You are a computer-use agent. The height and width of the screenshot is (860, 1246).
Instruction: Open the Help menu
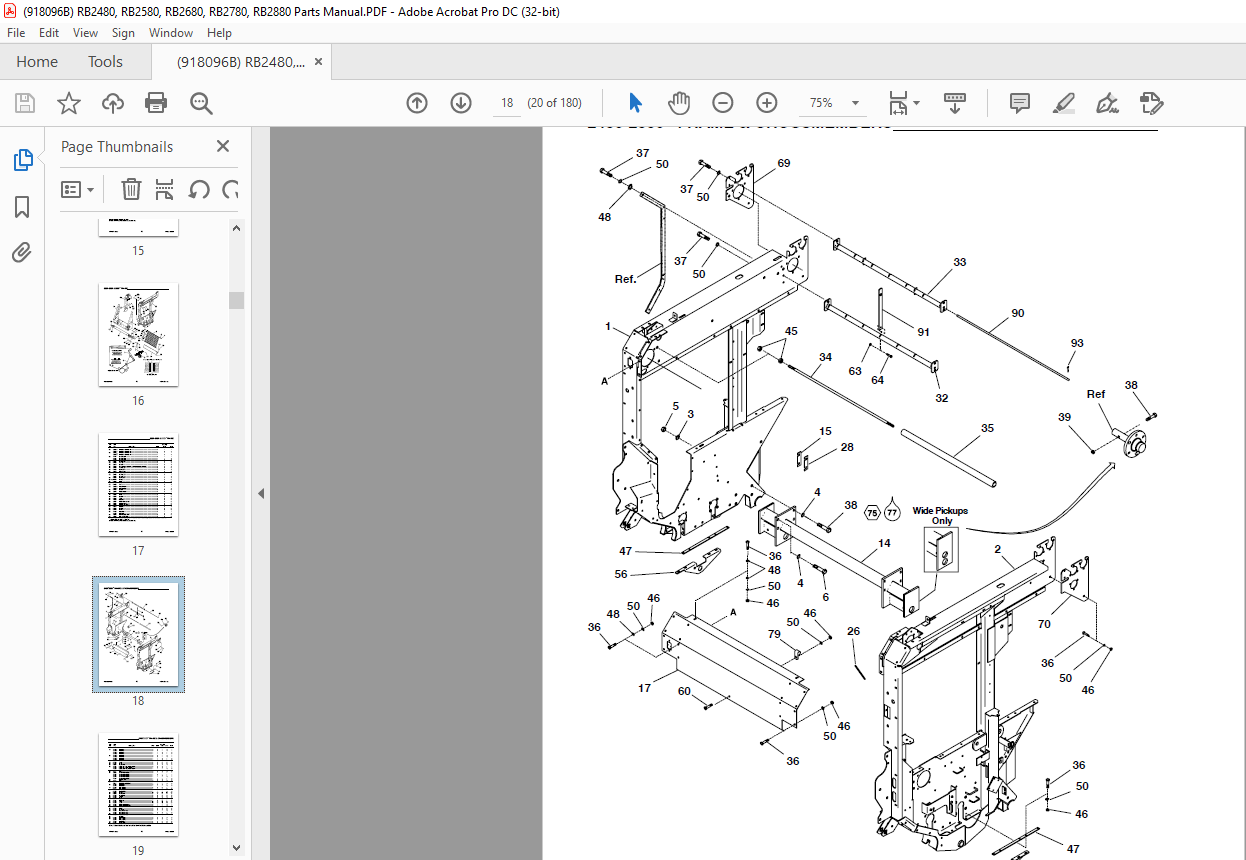click(x=219, y=33)
